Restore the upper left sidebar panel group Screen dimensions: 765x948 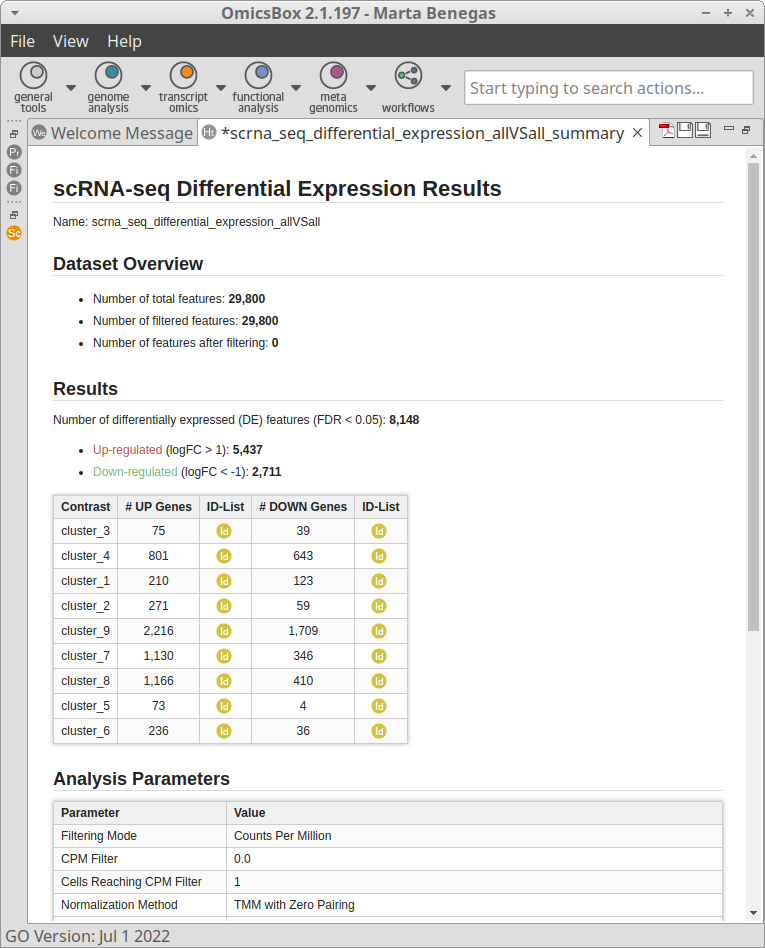pos(14,133)
